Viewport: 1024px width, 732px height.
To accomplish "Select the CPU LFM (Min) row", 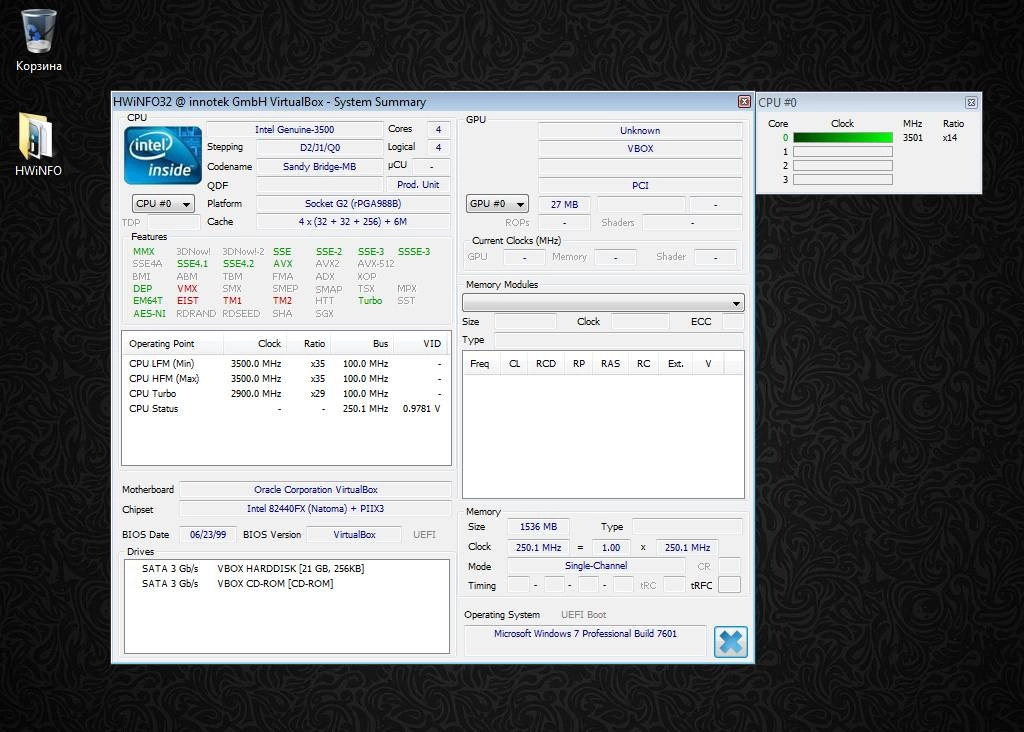I will (x=285, y=364).
